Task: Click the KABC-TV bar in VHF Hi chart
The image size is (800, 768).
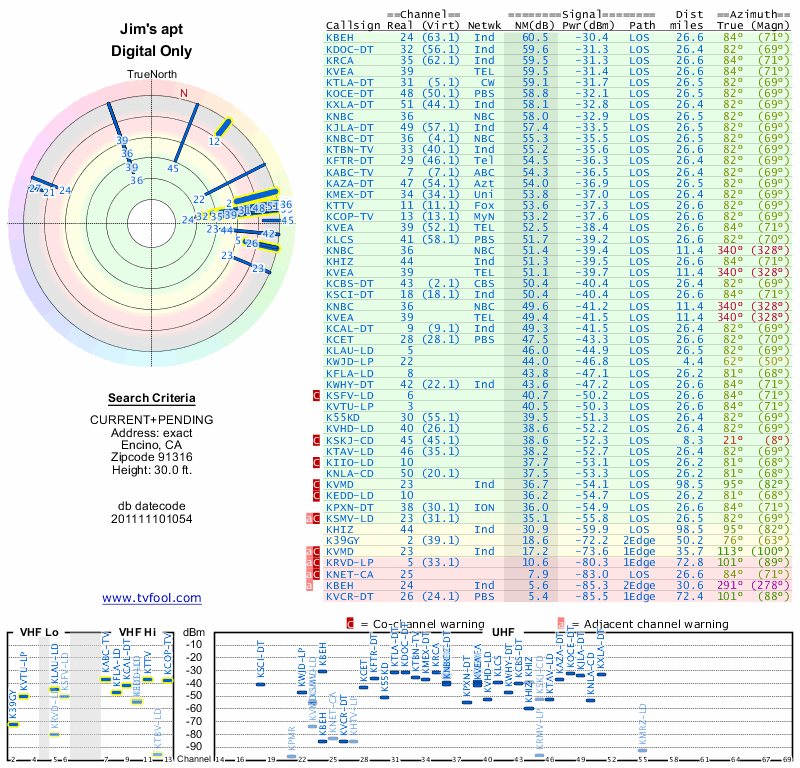Action: 106,679
